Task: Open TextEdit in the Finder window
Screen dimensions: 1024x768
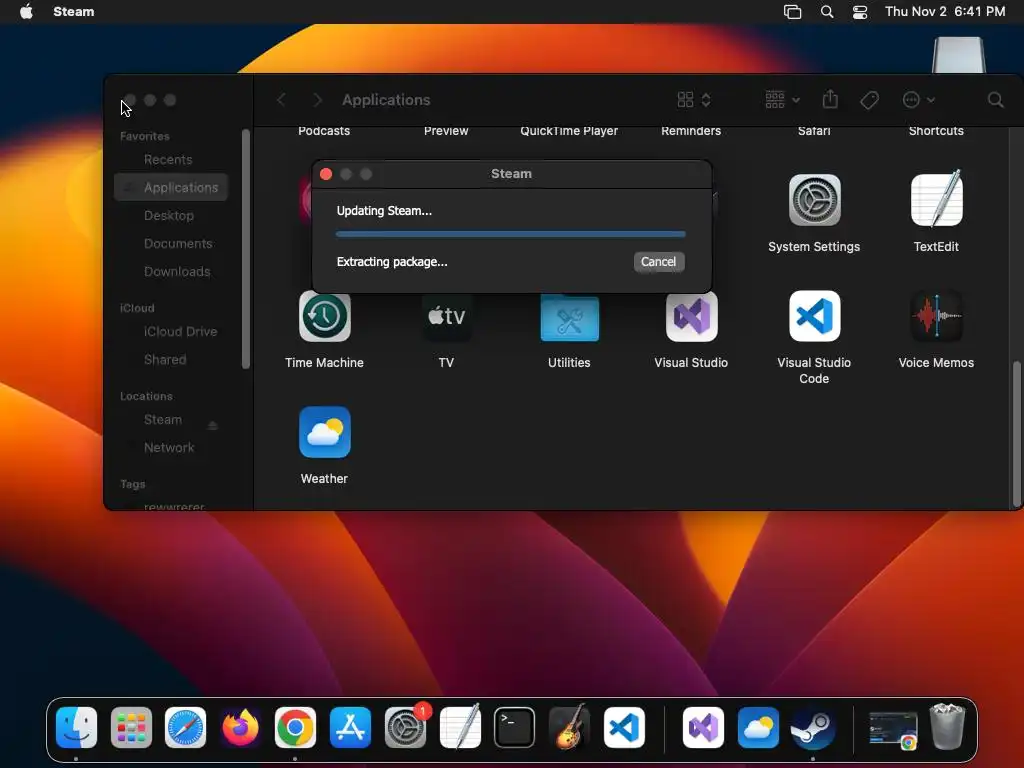Action: click(936, 198)
